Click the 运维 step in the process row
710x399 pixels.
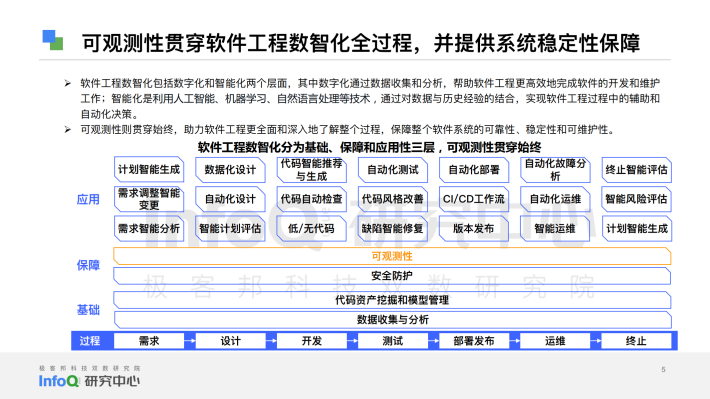click(555, 341)
